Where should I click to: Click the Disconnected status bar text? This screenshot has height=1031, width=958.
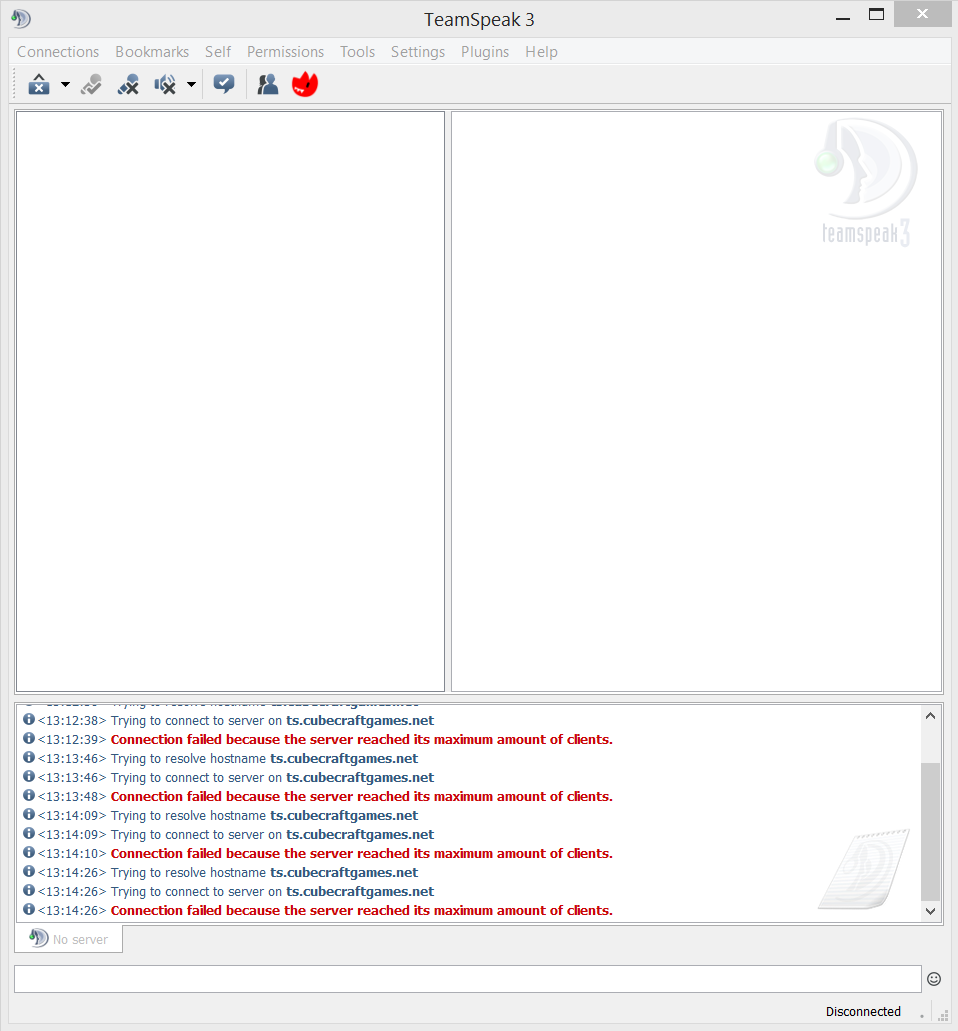(x=863, y=1011)
